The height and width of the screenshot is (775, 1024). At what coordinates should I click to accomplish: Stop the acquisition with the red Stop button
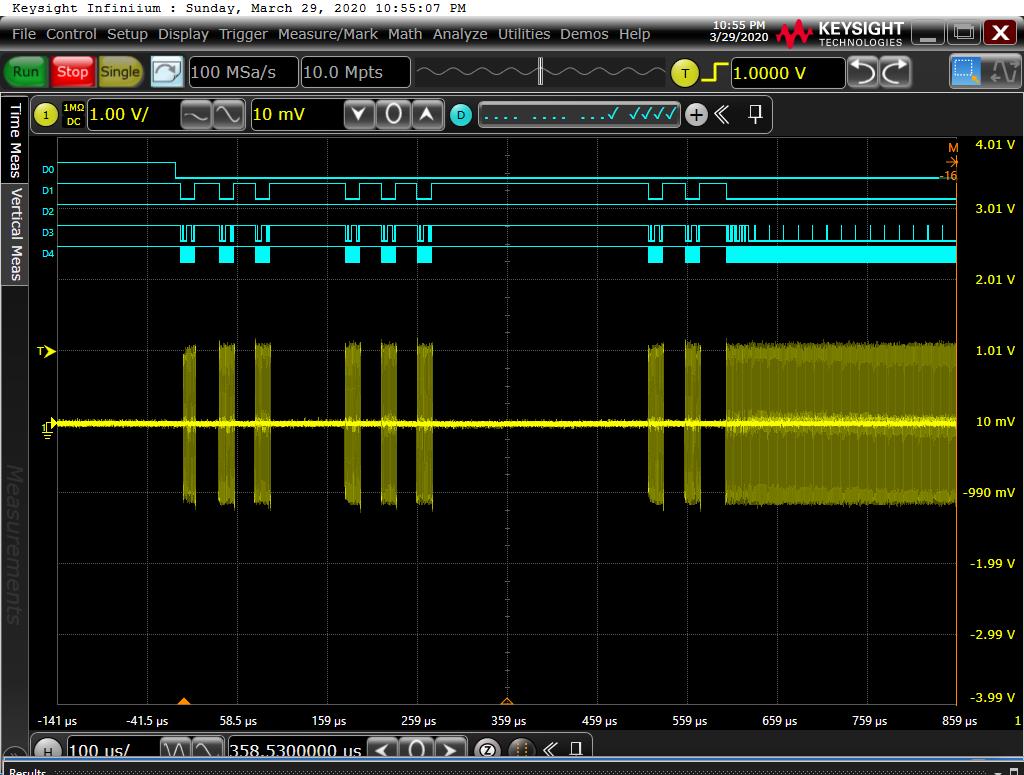tap(72, 72)
